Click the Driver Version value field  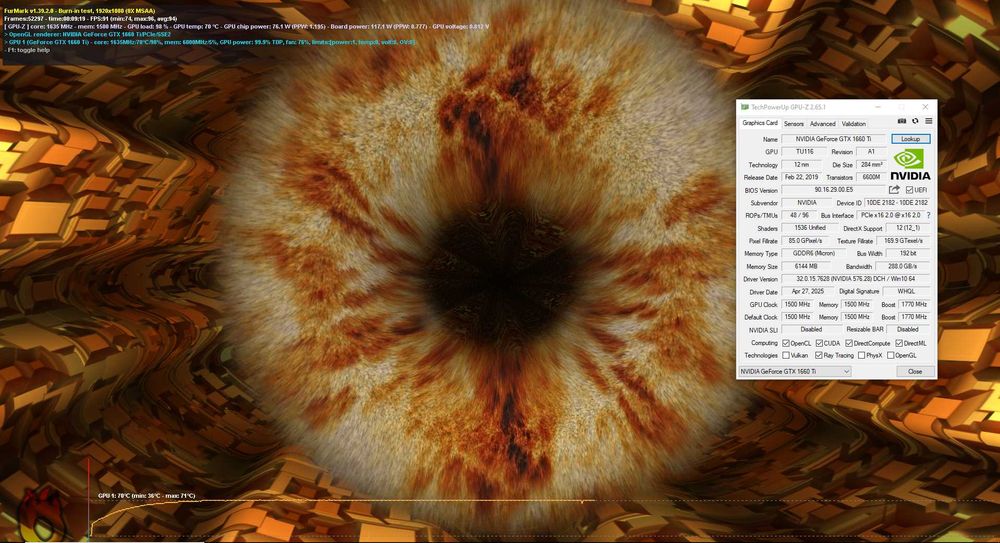click(856, 279)
